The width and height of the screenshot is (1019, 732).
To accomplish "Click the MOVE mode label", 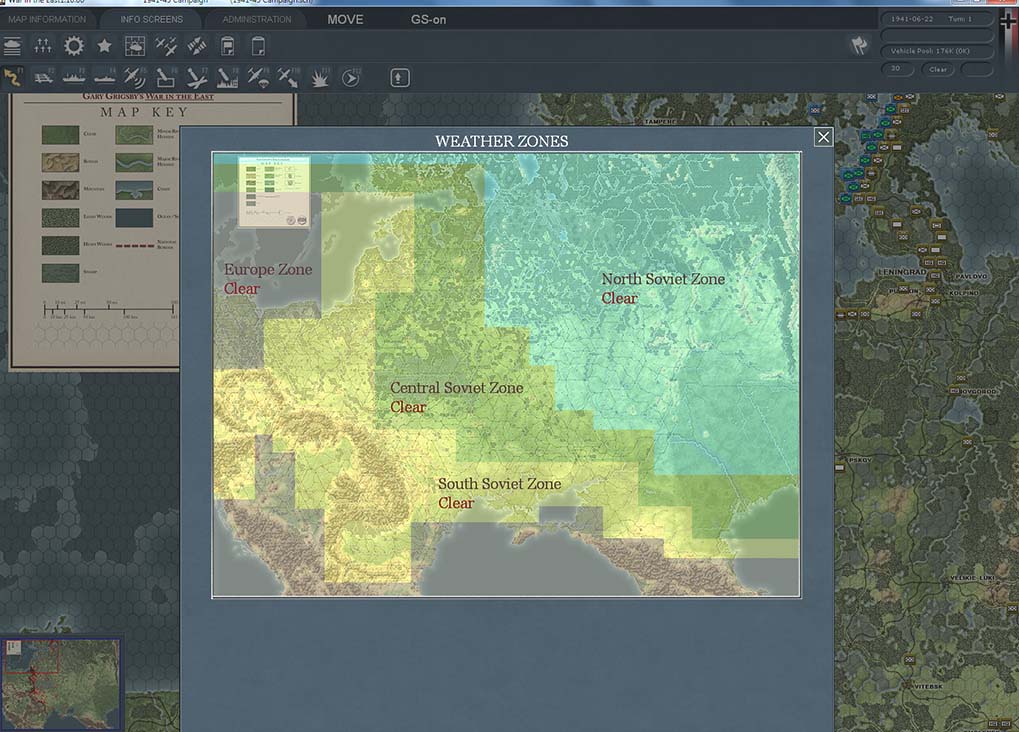I will pyautogui.click(x=345, y=20).
